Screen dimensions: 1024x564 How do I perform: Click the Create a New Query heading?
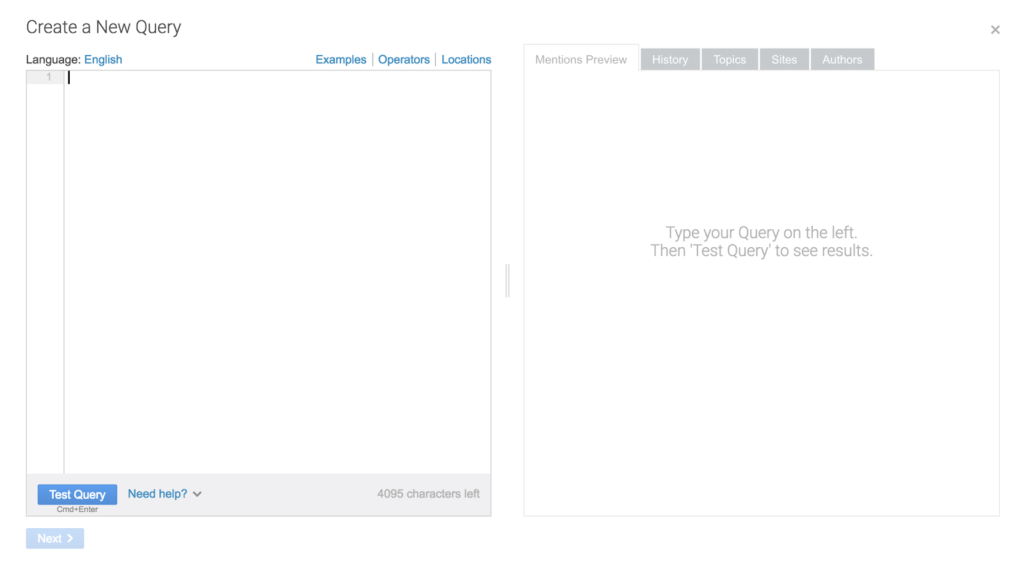[x=104, y=28]
